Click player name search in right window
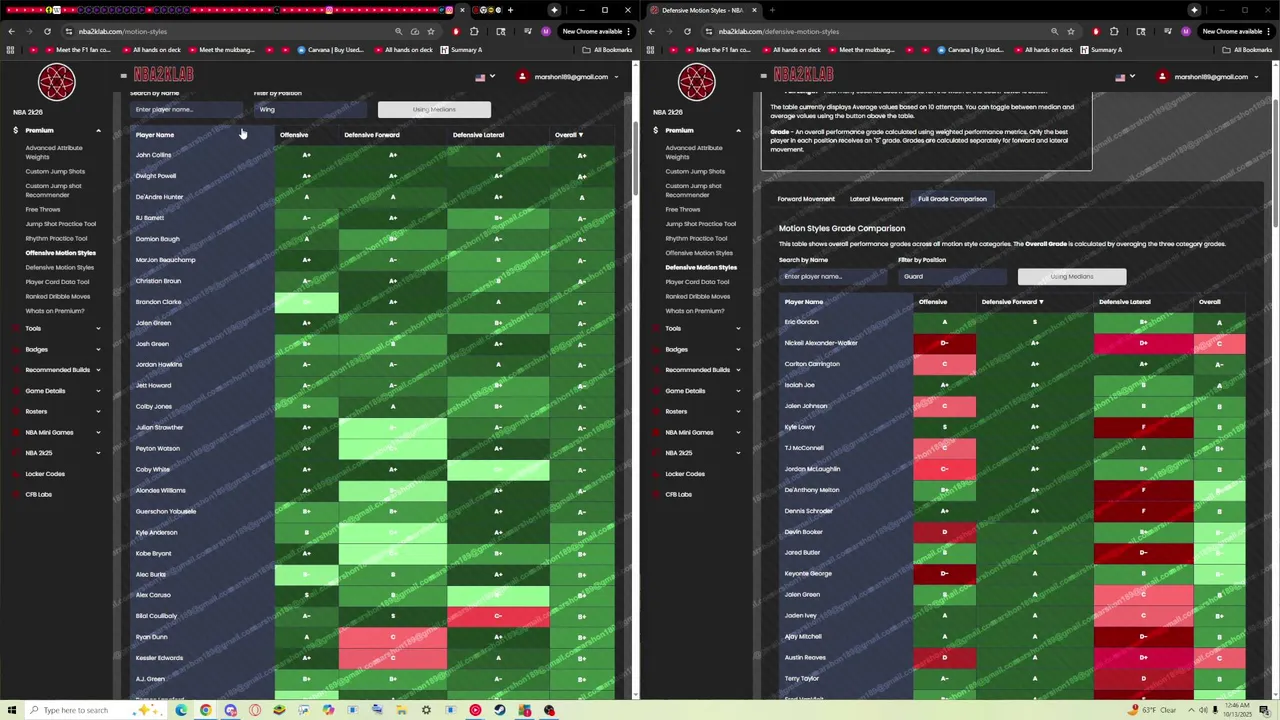This screenshot has width=1280, height=720. pos(833,276)
